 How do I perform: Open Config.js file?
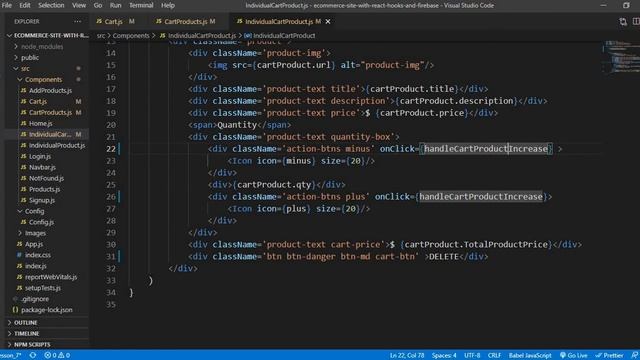(41, 222)
